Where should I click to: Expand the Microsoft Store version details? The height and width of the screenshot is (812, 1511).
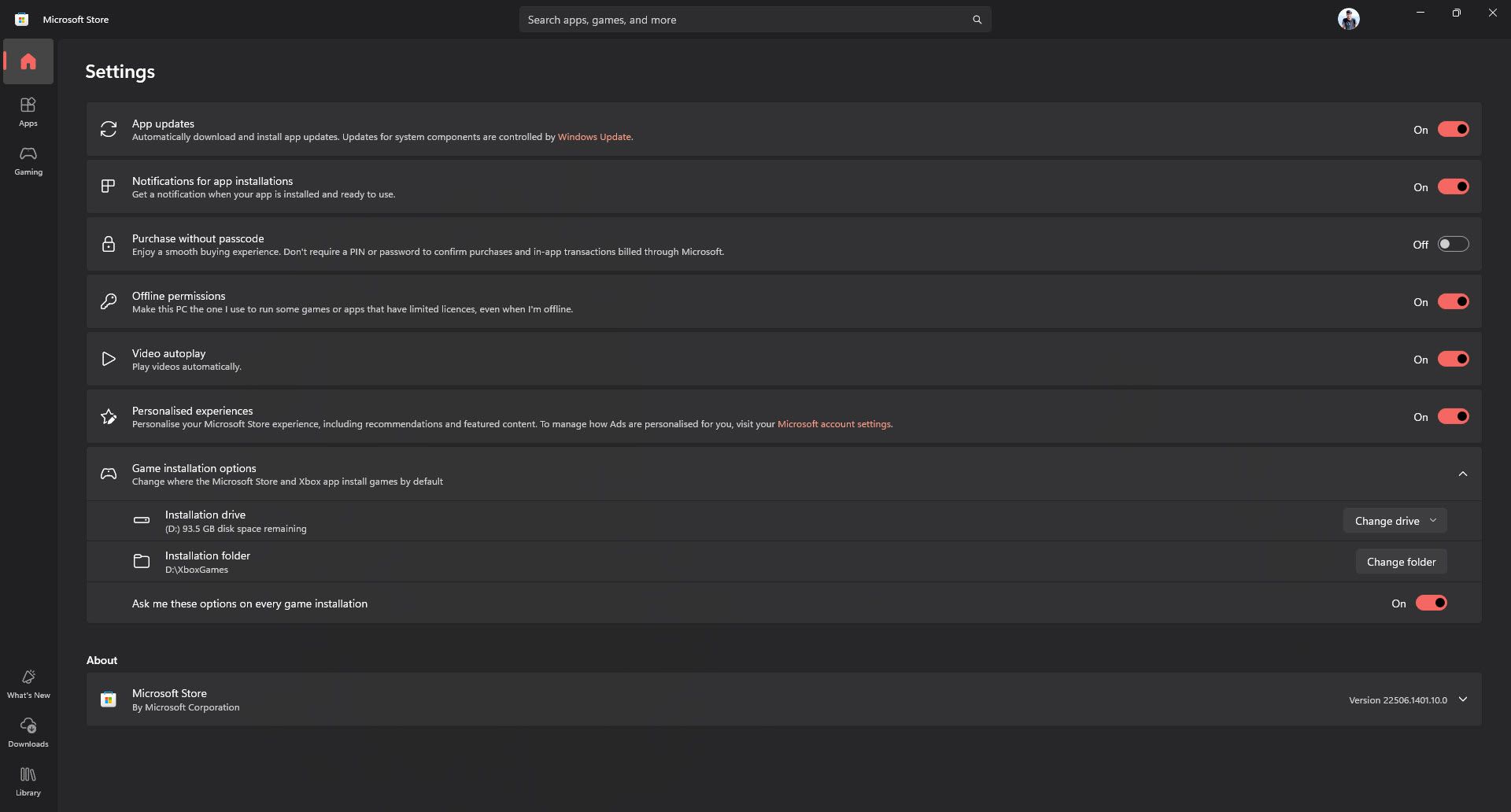point(1462,699)
